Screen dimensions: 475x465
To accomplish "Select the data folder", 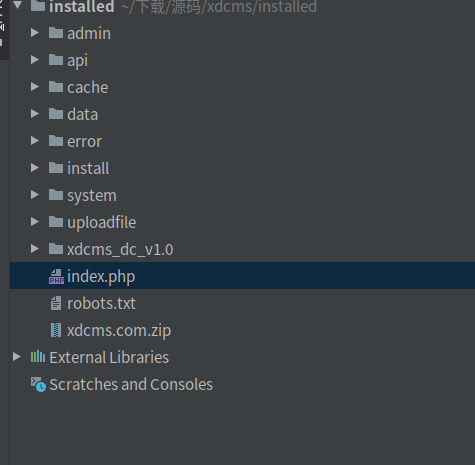I will tap(83, 114).
